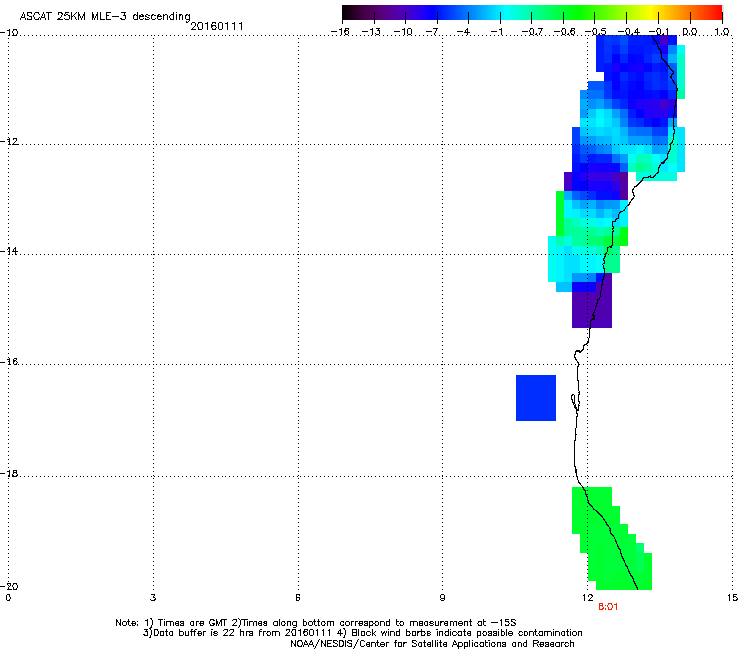Click the latitude axis label "-12"

click(x=9, y=142)
